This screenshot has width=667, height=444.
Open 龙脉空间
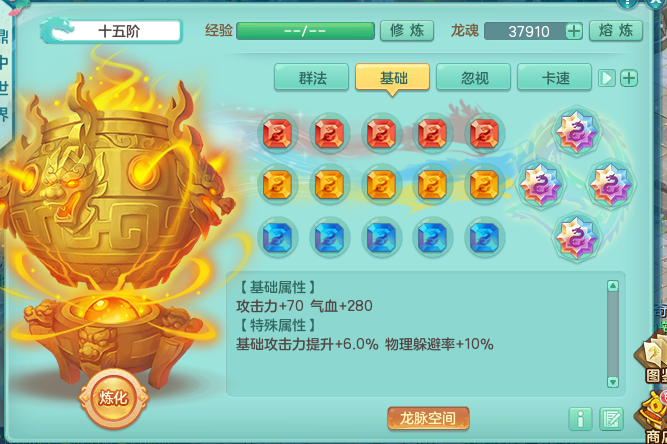coord(428,418)
